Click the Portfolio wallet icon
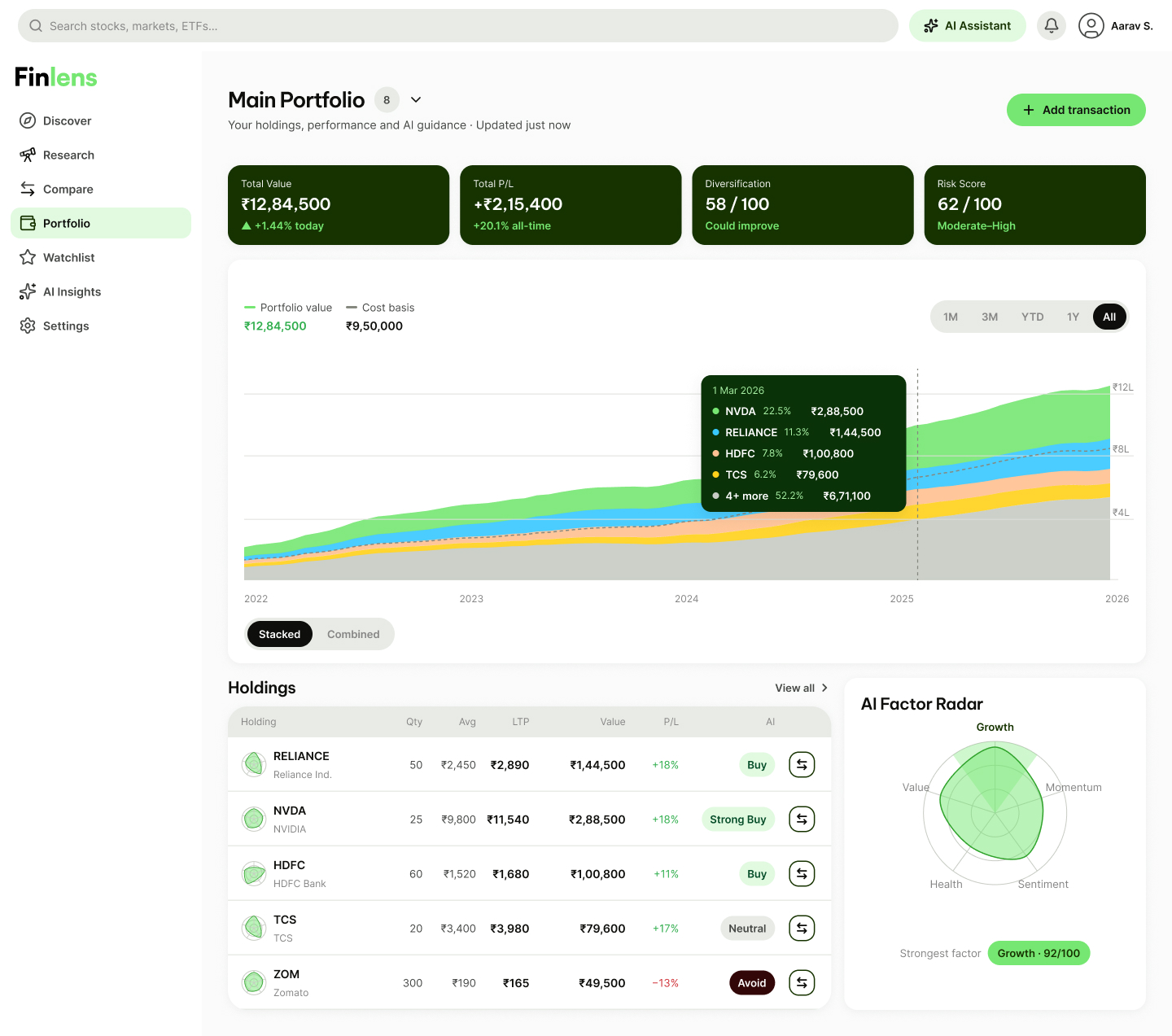Screen dimensions: 1172x1036 (28, 223)
